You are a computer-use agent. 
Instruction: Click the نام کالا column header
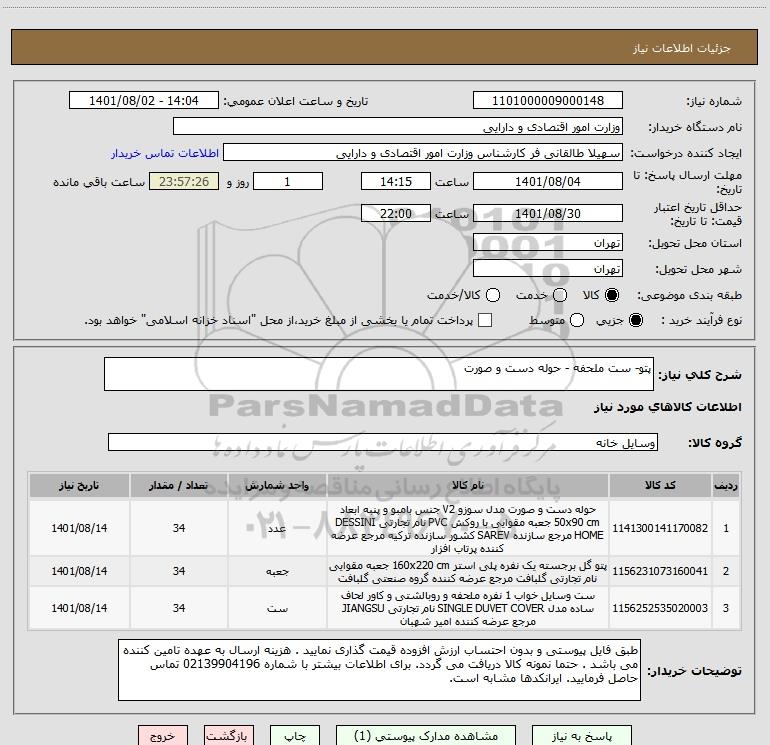coord(468,486)
